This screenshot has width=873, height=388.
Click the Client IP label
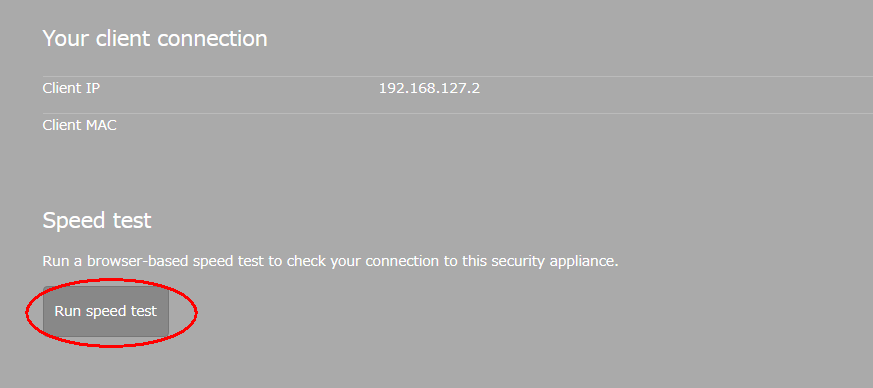pos(71,88)
